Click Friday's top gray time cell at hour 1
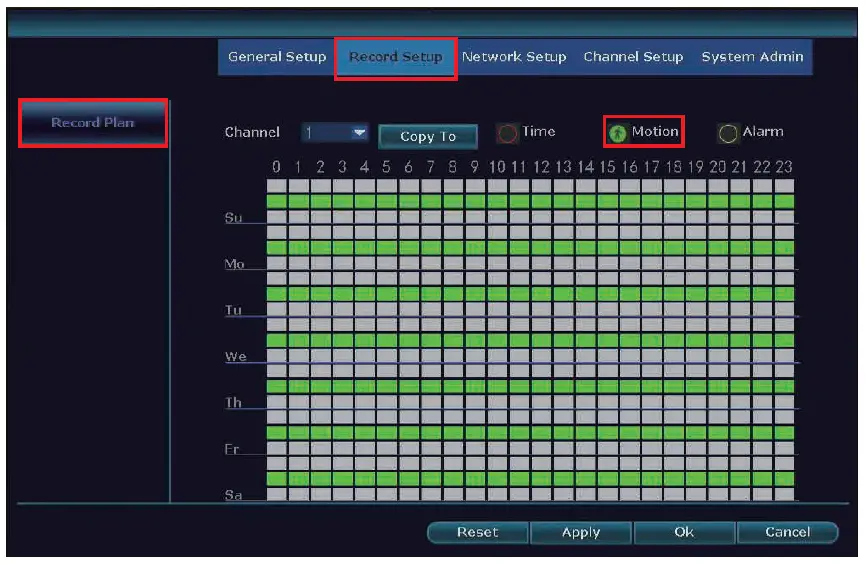Screen dimensions: 866x565 pyautogui.click(x=299, y=417)
